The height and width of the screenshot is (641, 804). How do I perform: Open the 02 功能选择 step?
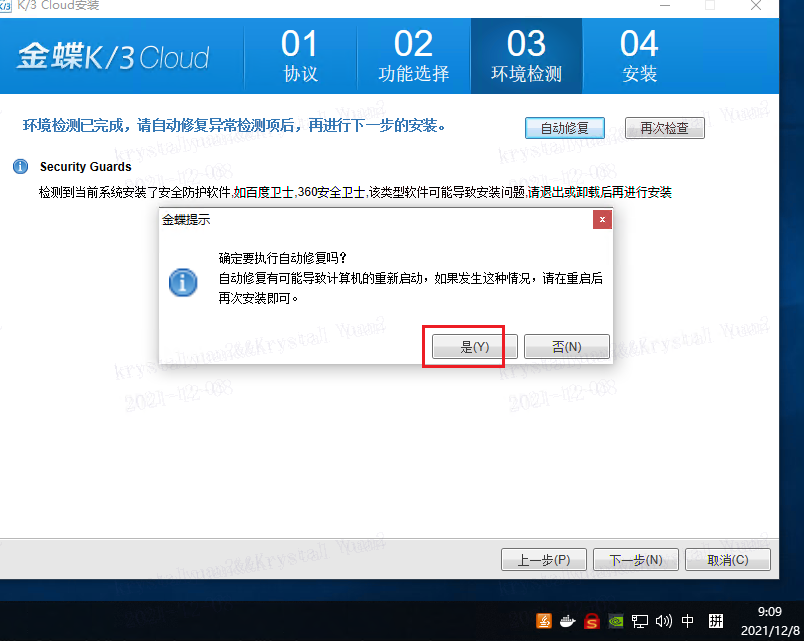point(412,55)
